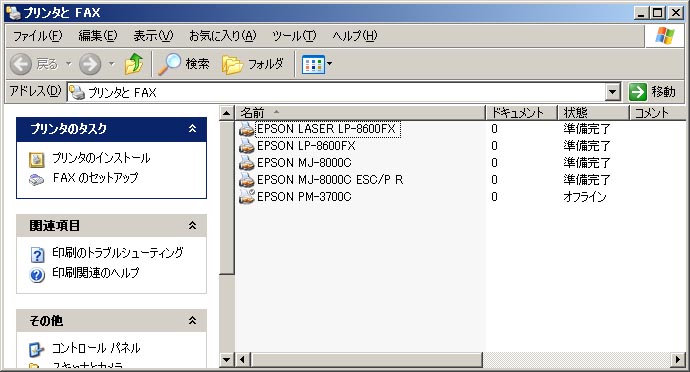Click the address bar field
The width and height of the screenshot is (690, 372).
click(343, 92)
